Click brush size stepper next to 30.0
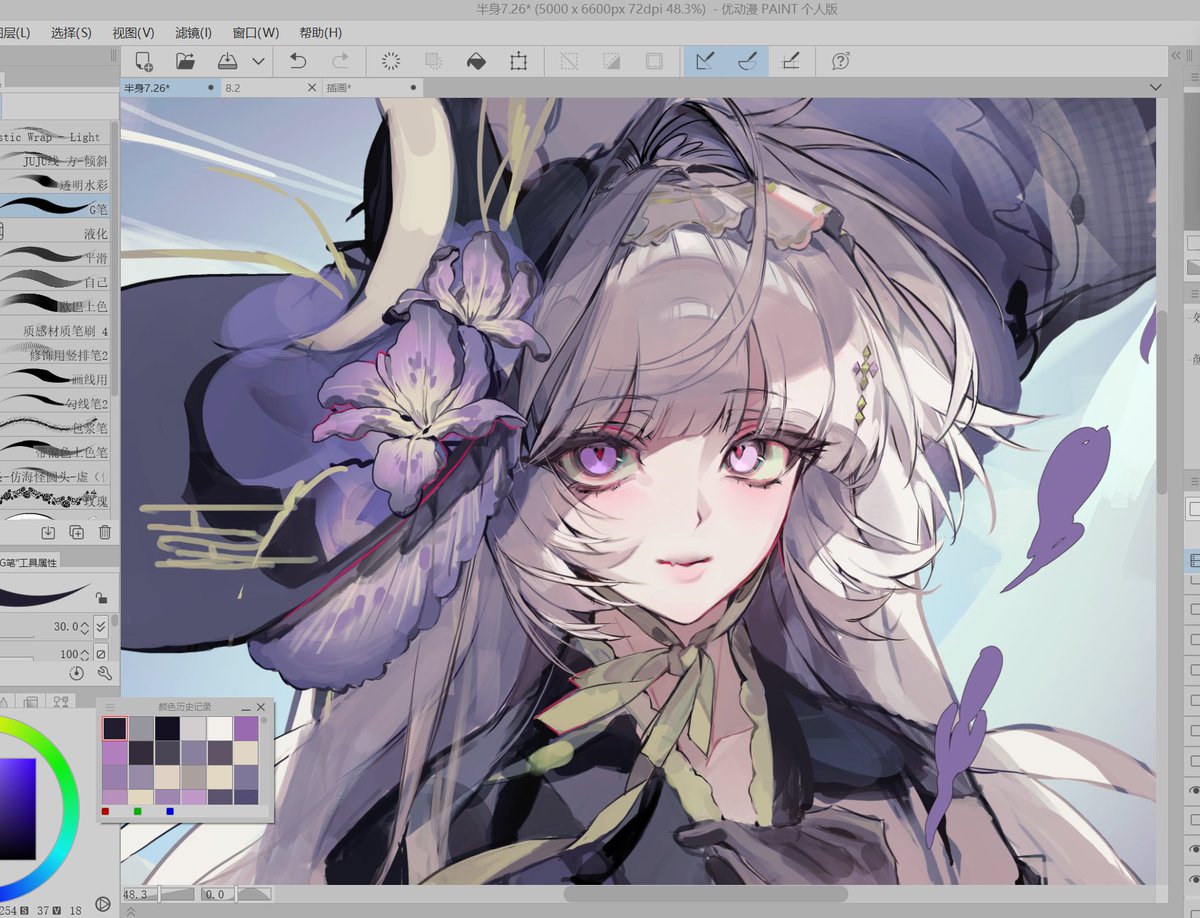The height and width of the screenshot is (918, 1200). (x=86, y=627)
